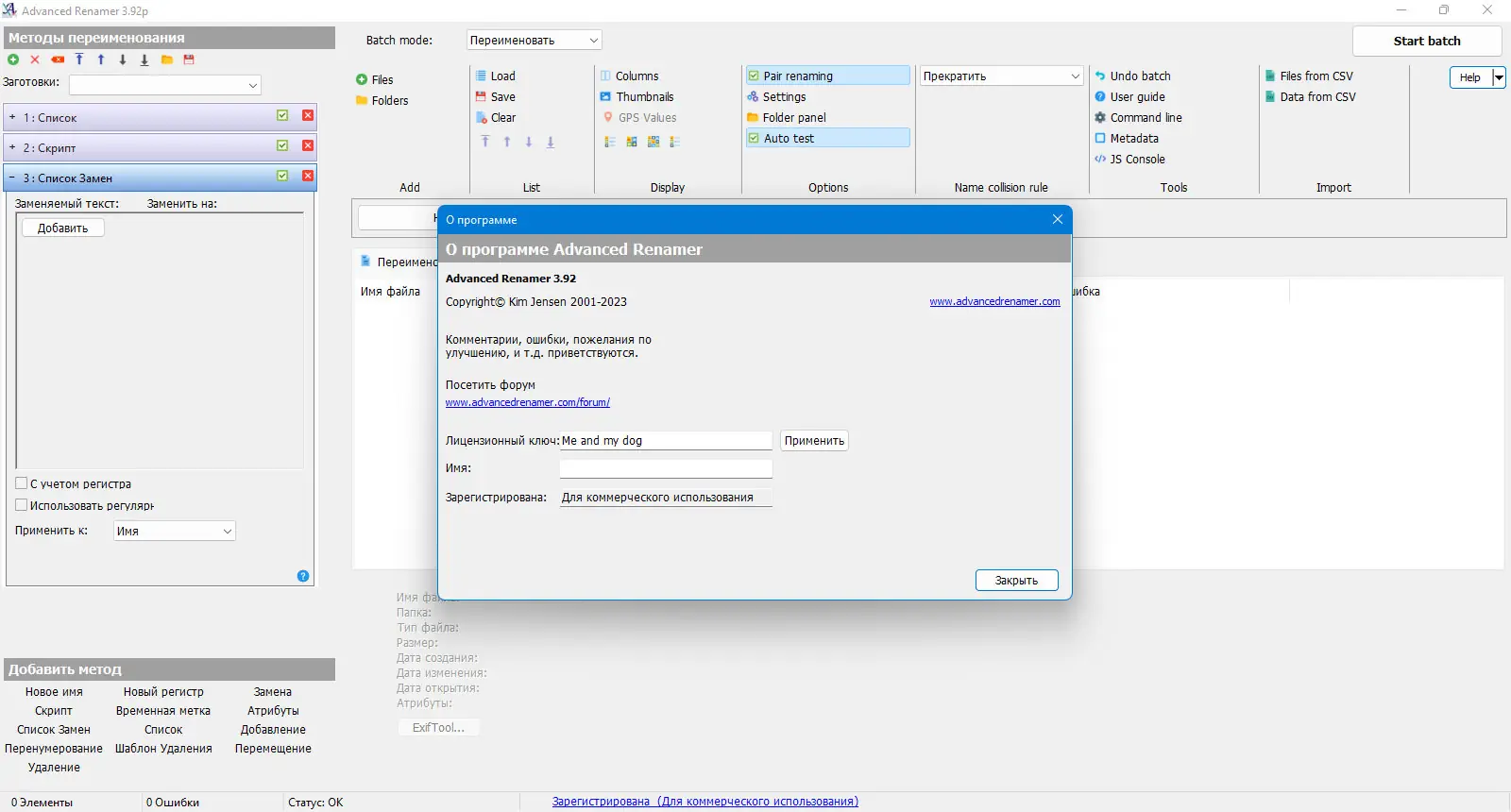Click Закрыть in the About dialog
1511x812 pixels.
click(x=1016, y=581)
